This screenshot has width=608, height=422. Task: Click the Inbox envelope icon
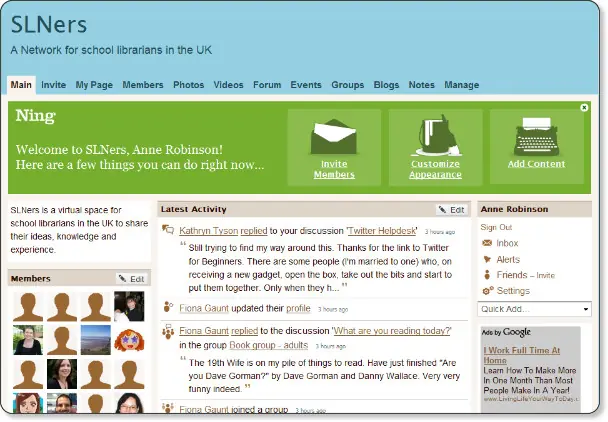pos(487,243)
